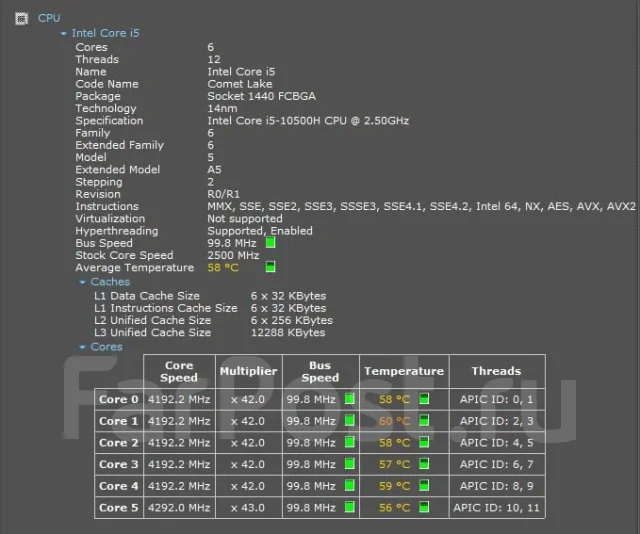Click the Instructions list value

click(x=421, y=207)
